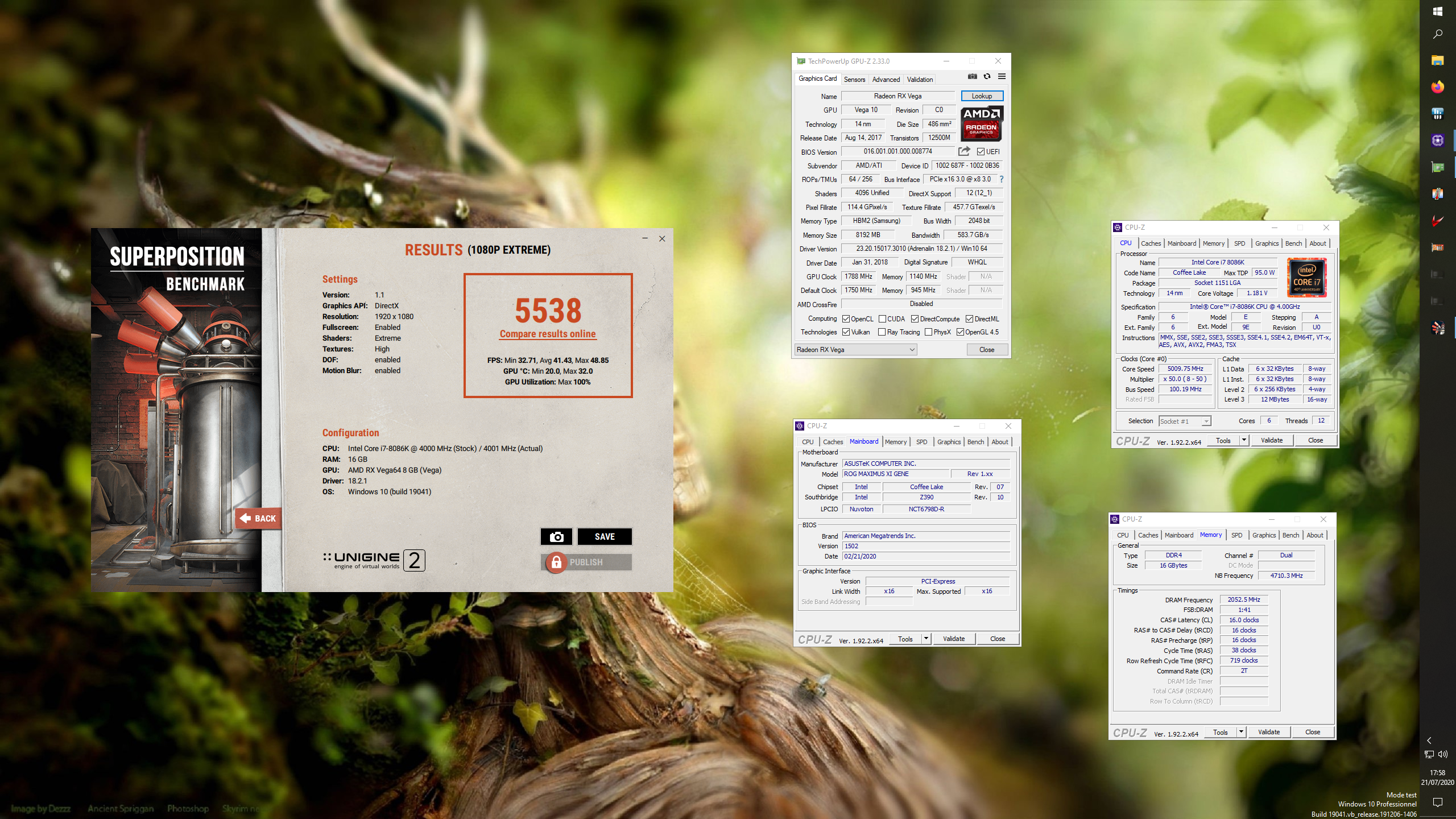The height and width of the screenshot is (819, 1456).
Task: Click the Lookup button in GPU-Z
Action: 982,96
